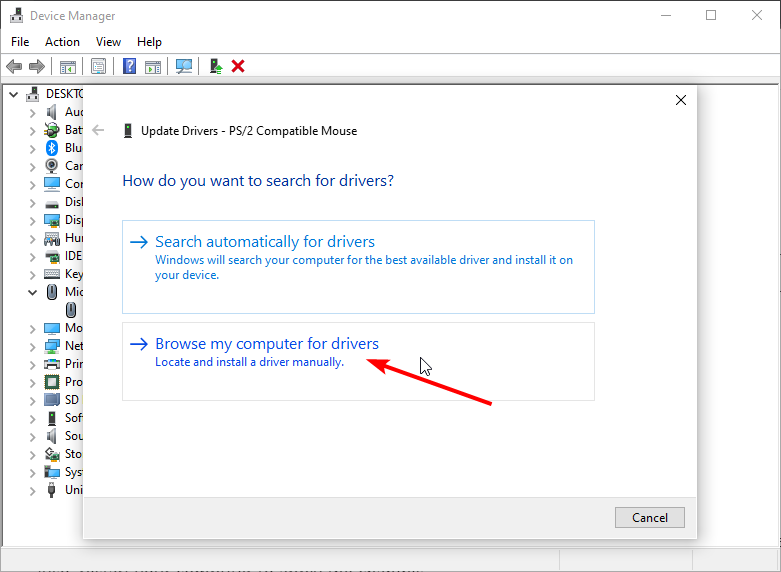781x572 pixels.
Task: Choose Search automatically for drivers
Action: point(358,267)
